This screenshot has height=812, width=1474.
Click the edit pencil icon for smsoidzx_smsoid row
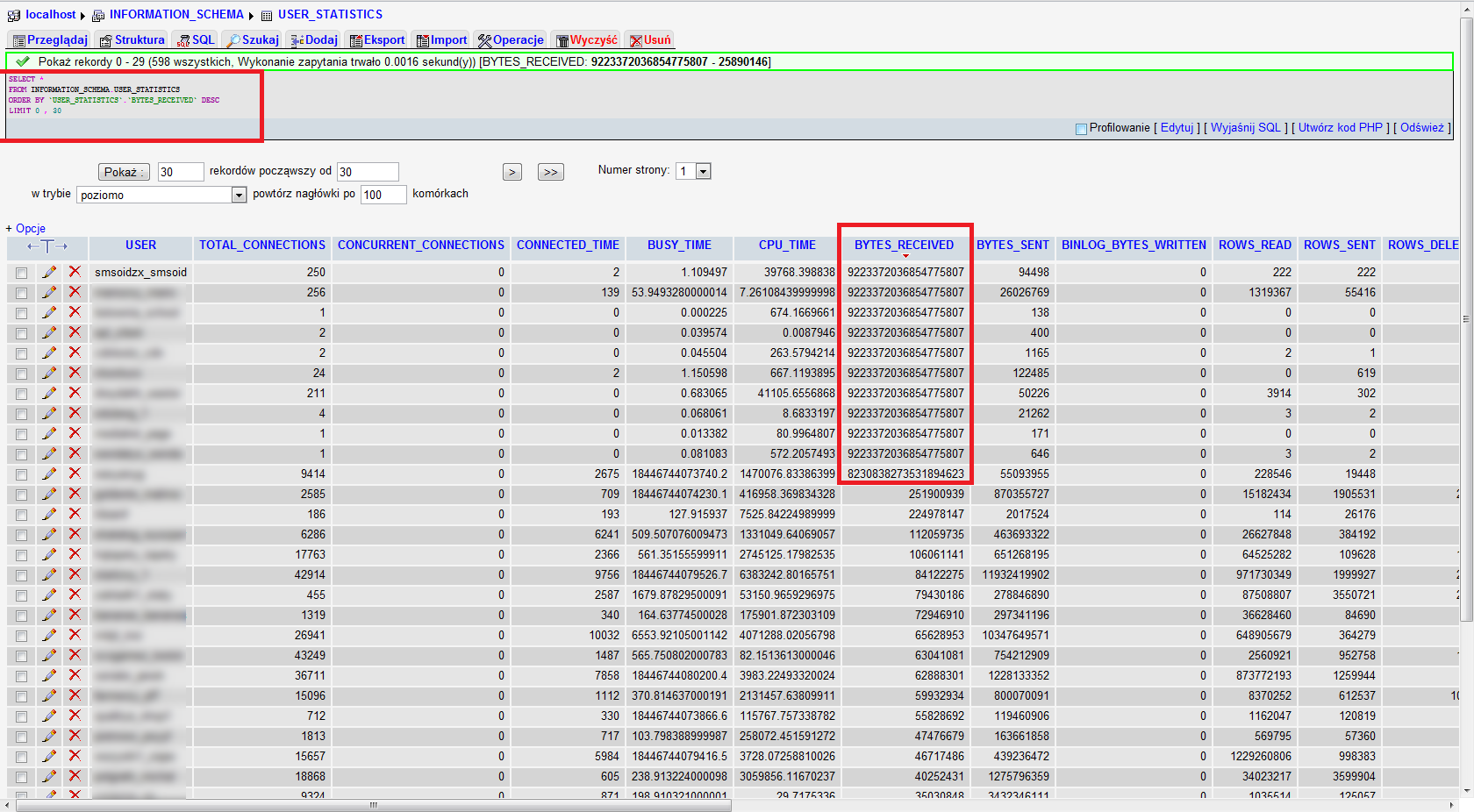tap(49, 272)
